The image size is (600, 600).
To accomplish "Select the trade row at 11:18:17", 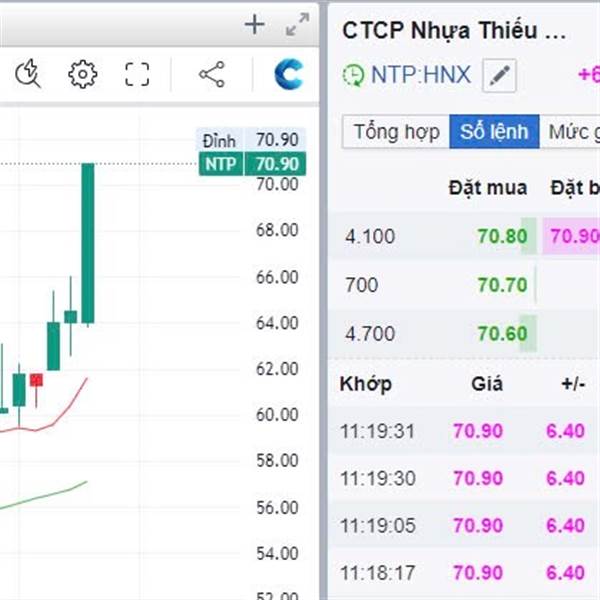I will click(x=464, y=573).
